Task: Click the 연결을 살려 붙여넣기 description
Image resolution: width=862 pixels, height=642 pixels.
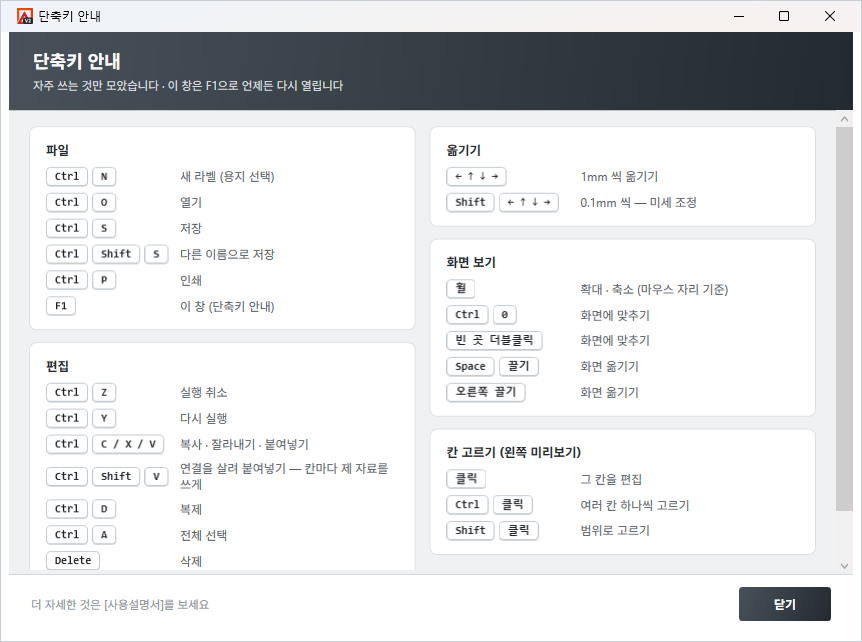Action: click(284, 476)
